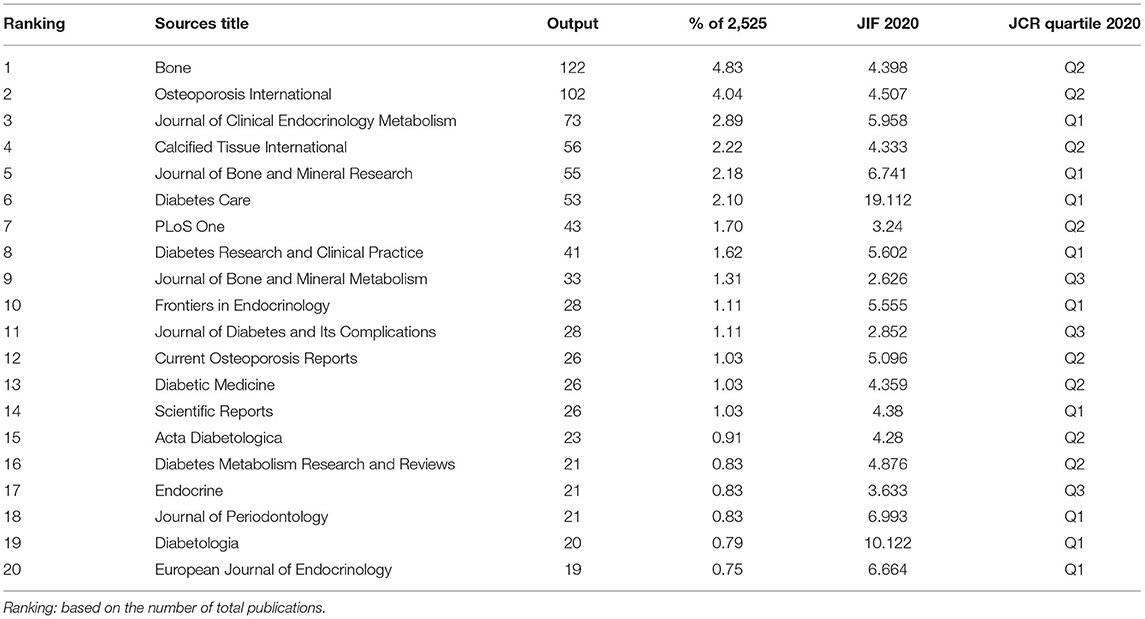Click European Journal of Endocrinology
The height and width of the screenshot is (619, 1145).
click(273, 569)
